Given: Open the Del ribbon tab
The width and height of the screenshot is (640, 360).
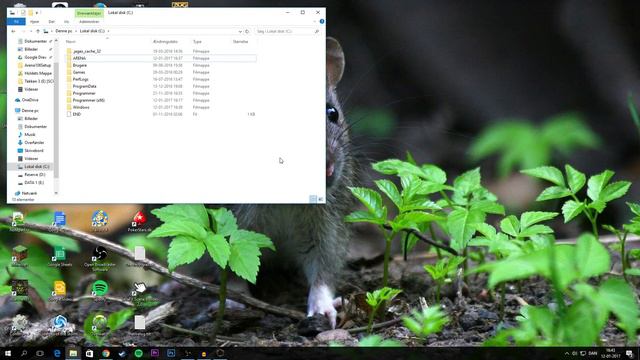Looking at the screenshot, I should click(x=51, y=21).
